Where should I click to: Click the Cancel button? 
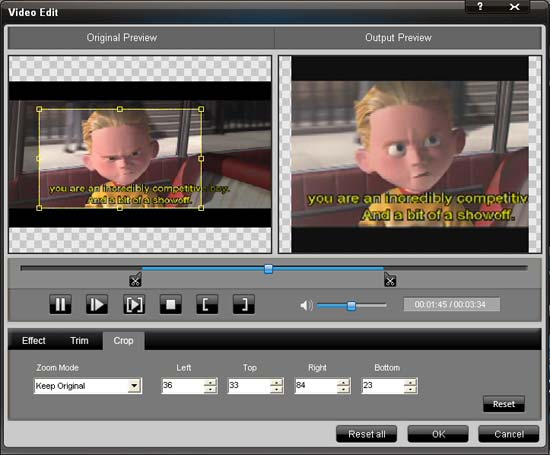point(509,434)
